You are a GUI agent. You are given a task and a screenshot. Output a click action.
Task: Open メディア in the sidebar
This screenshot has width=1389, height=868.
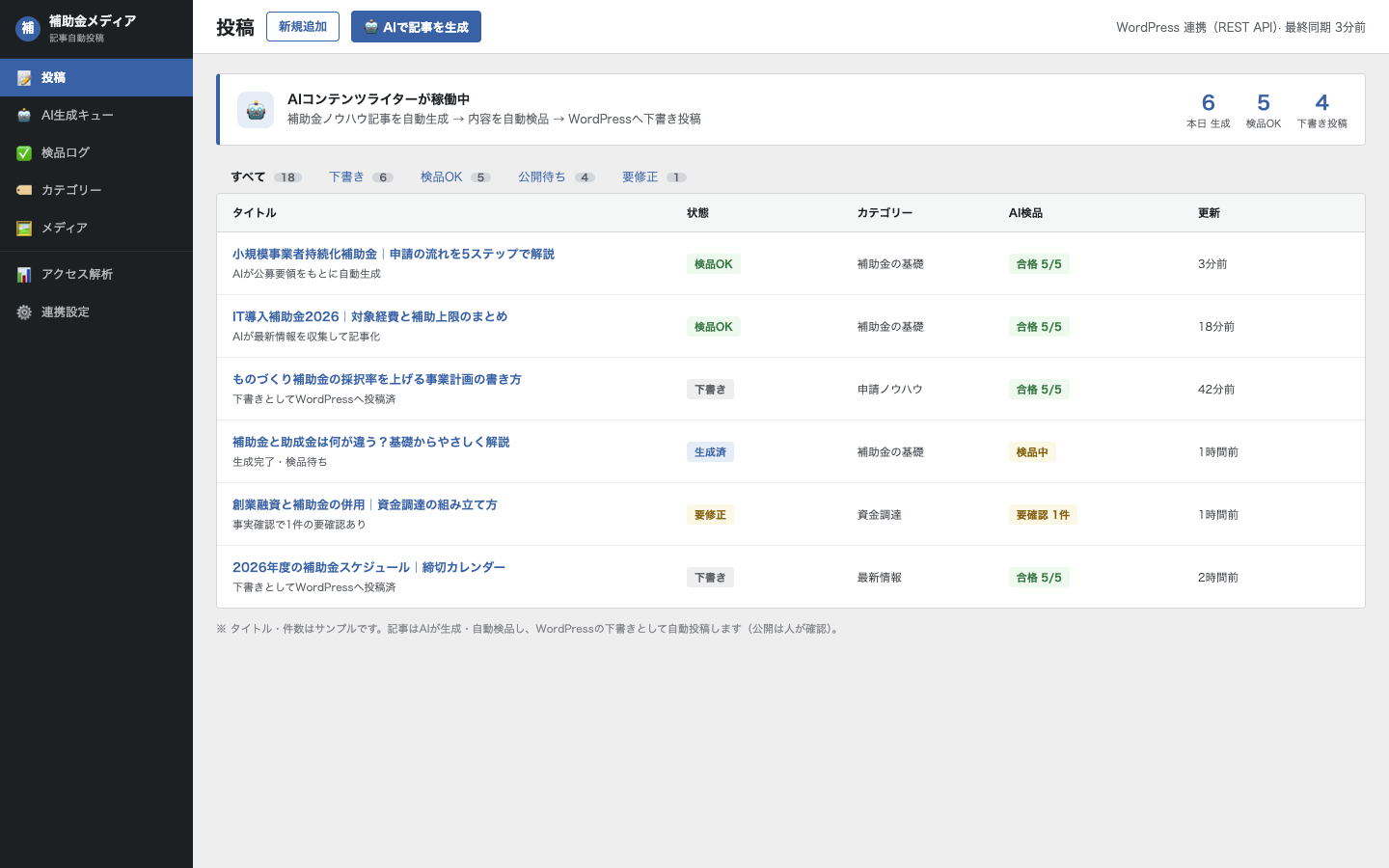tap(96, 228)
